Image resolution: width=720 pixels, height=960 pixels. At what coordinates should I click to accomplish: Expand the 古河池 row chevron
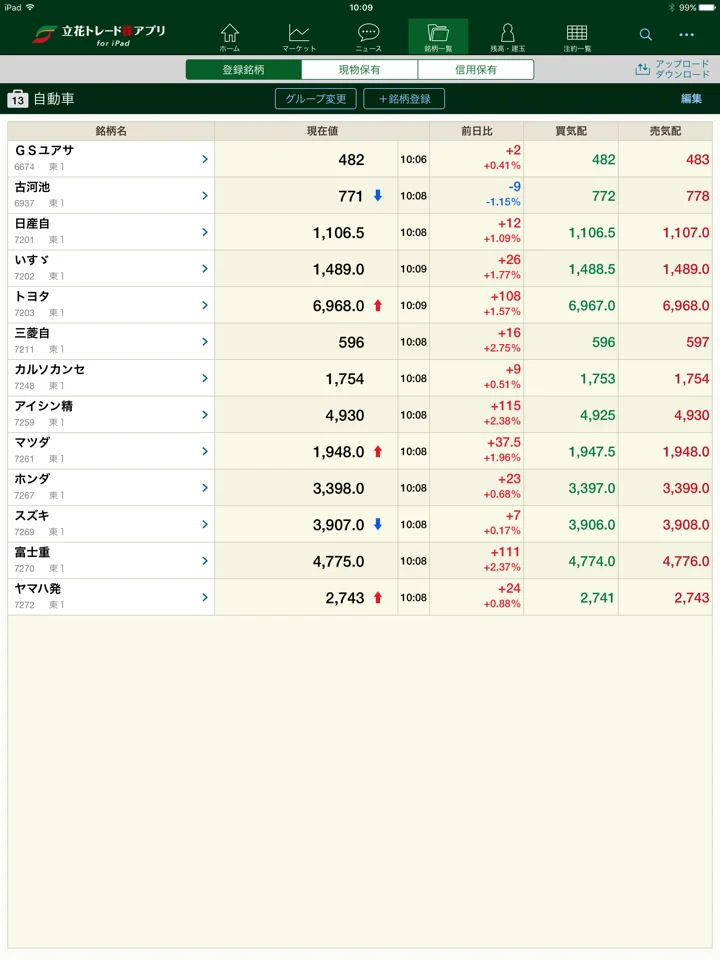[205, 196]
